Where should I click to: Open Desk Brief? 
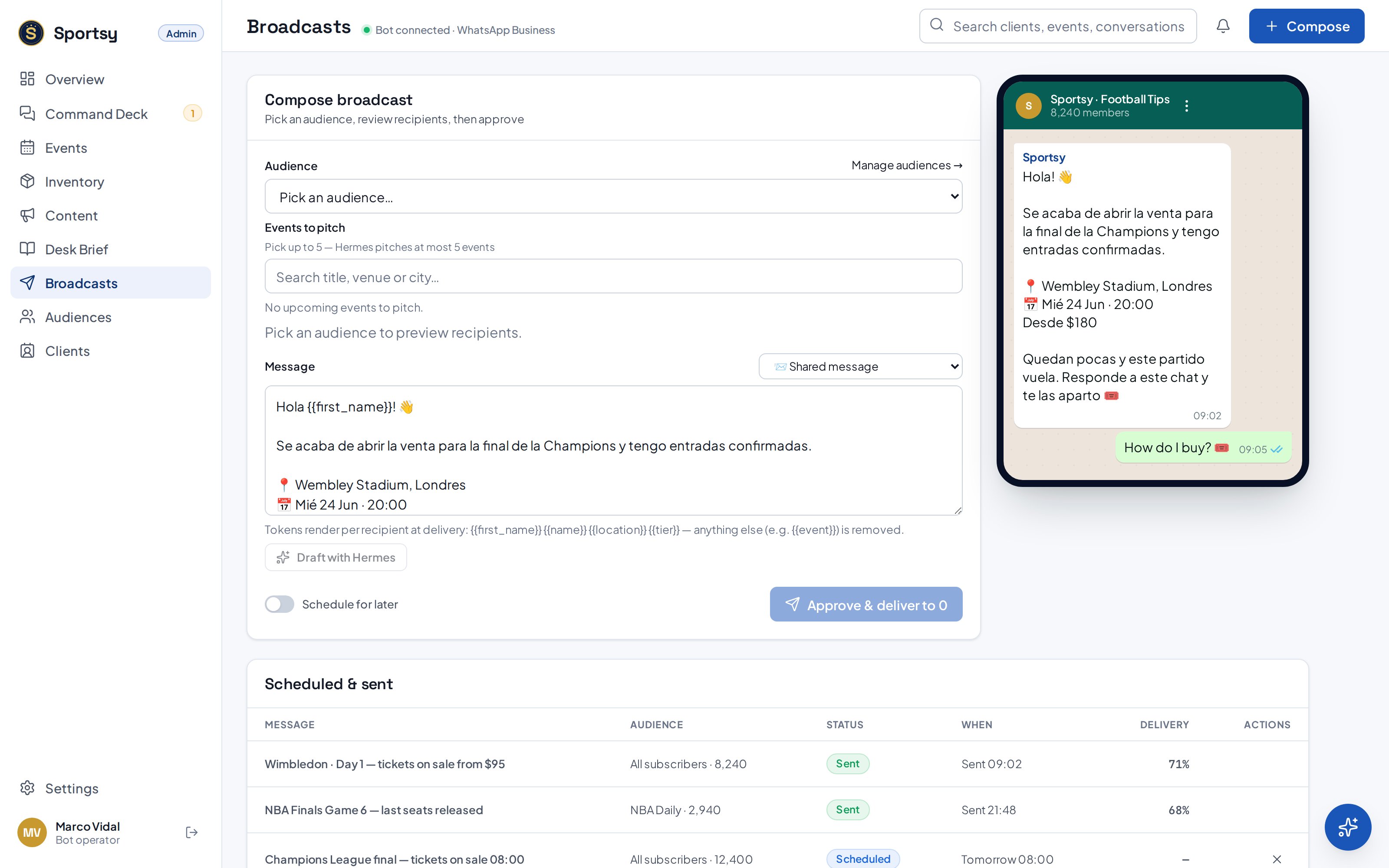tap(110, 249)
